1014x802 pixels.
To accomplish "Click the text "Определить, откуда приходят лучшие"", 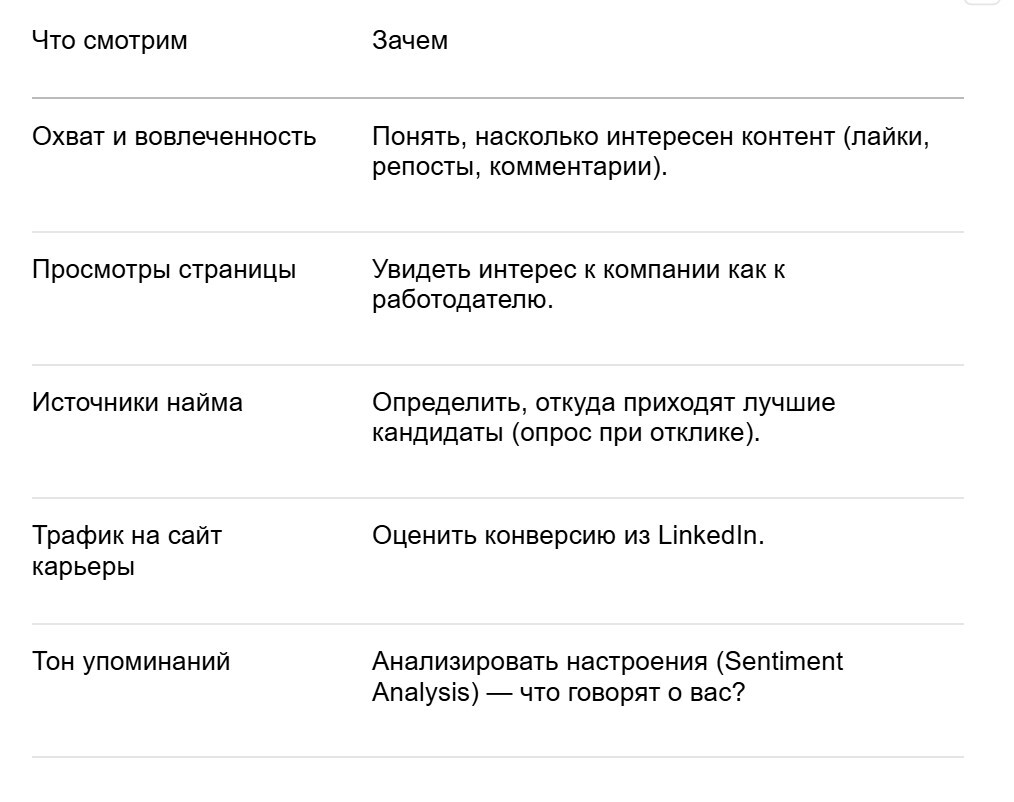I will point(603,402).
